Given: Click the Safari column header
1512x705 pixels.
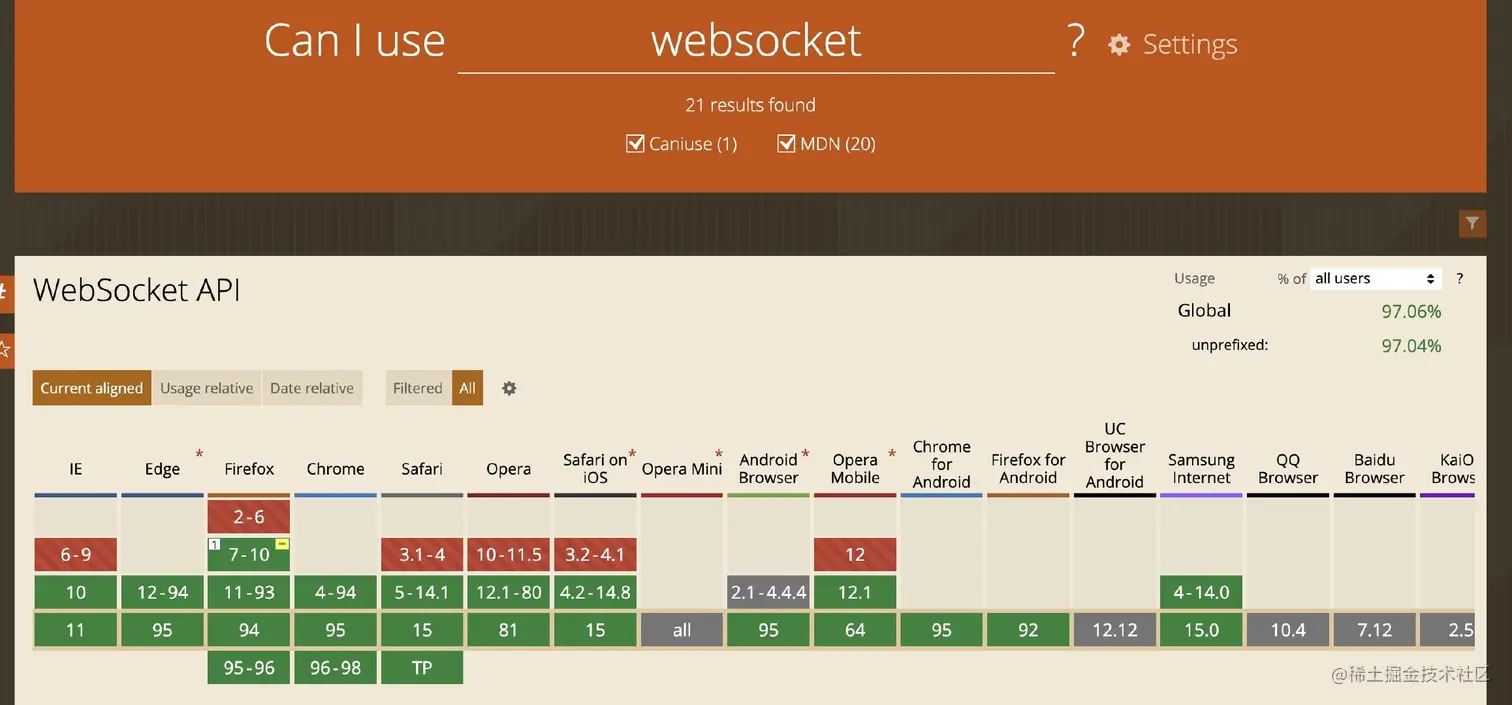Looking at the screenshot, I should click(422, 469).
